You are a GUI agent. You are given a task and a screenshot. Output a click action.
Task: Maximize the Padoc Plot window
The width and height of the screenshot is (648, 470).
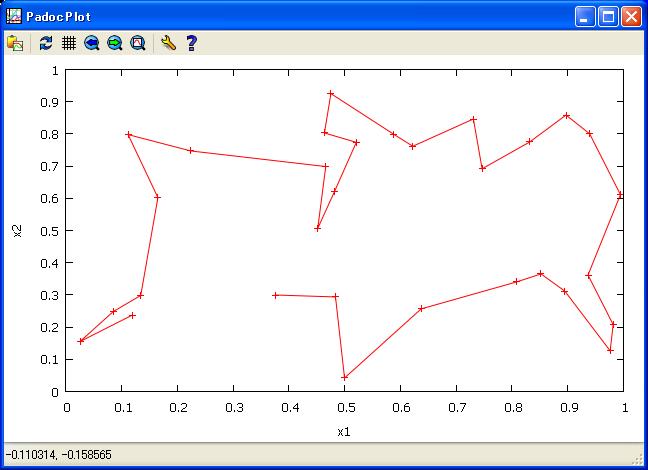608,16
